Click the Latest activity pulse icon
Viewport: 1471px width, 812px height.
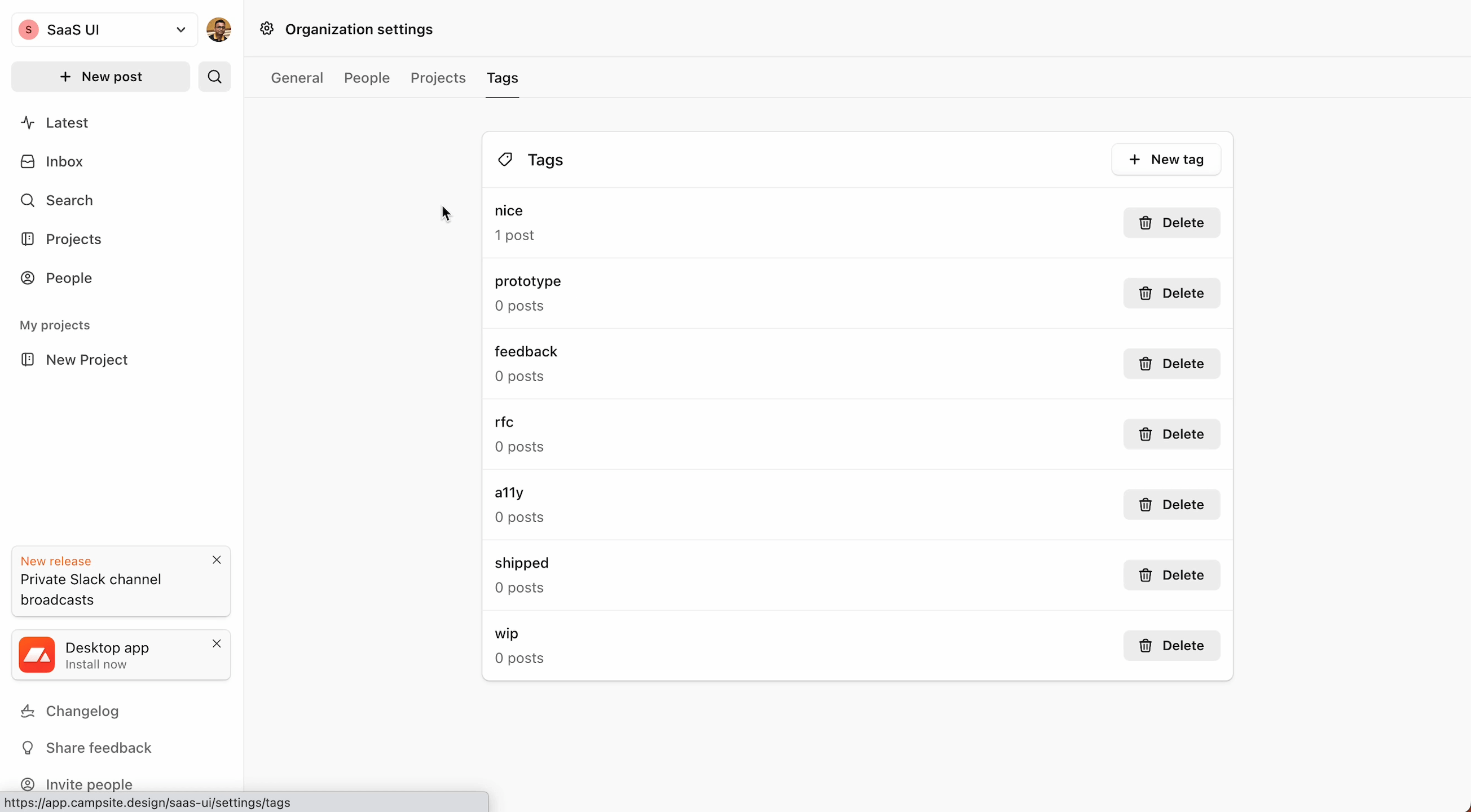click(x=28, y=123)
